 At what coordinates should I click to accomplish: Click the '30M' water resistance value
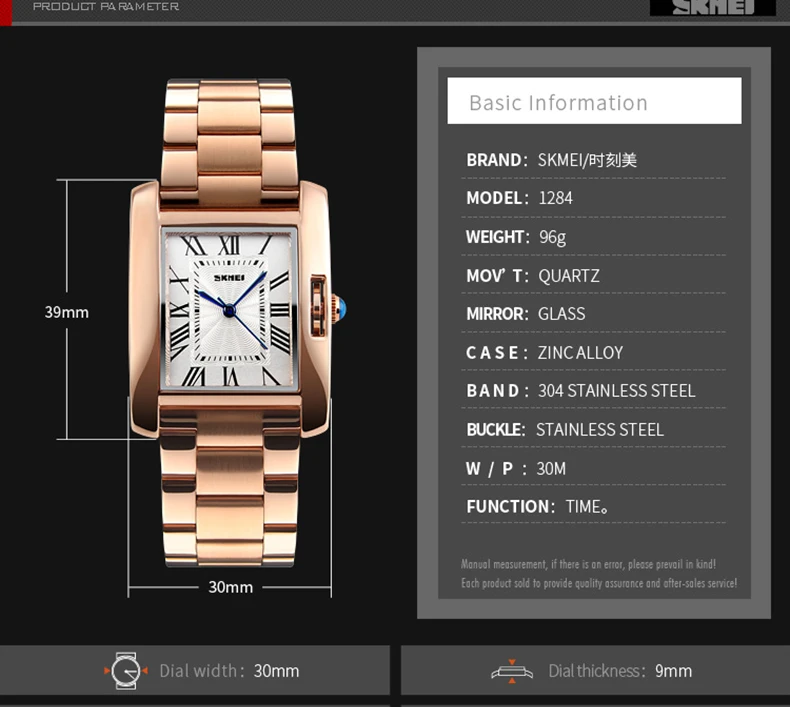pos(551,469)
